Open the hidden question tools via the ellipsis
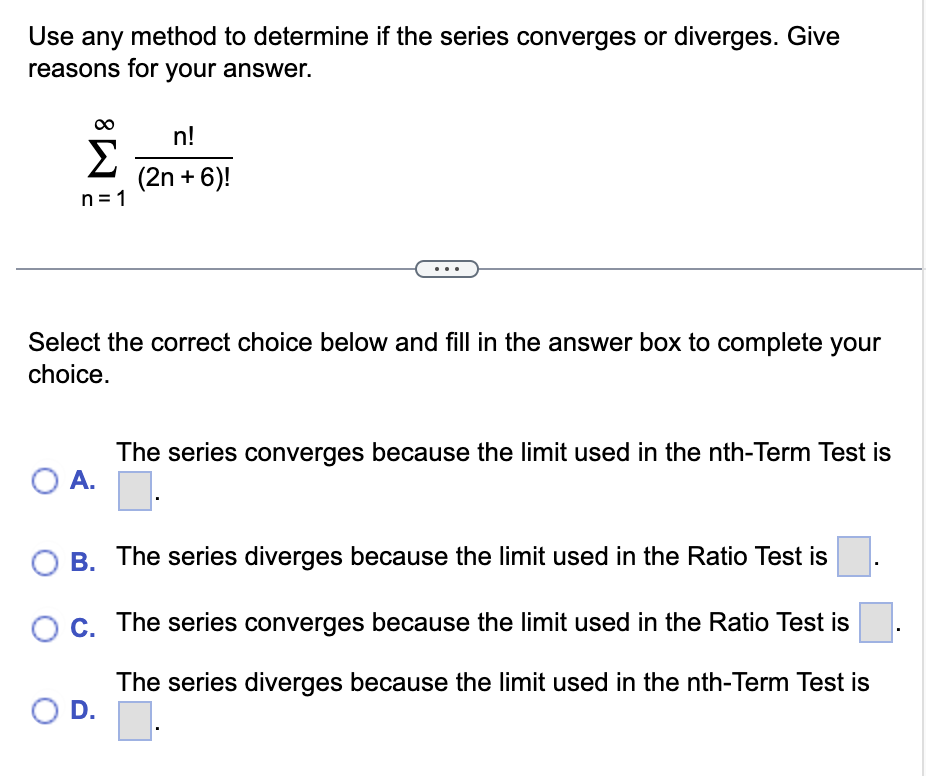Screen dimensions: 926x776 point(447,268)
